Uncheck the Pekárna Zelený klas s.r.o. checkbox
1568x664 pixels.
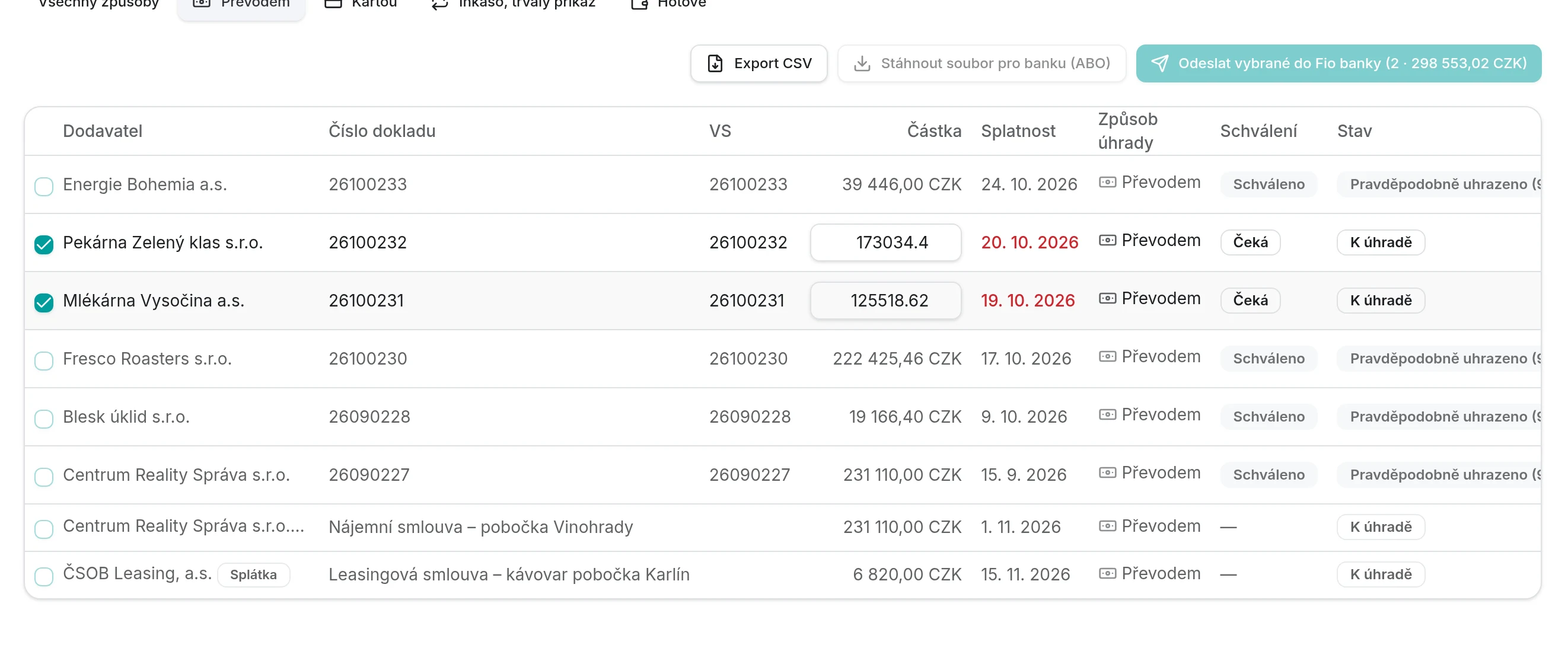[x=44, y=244]
